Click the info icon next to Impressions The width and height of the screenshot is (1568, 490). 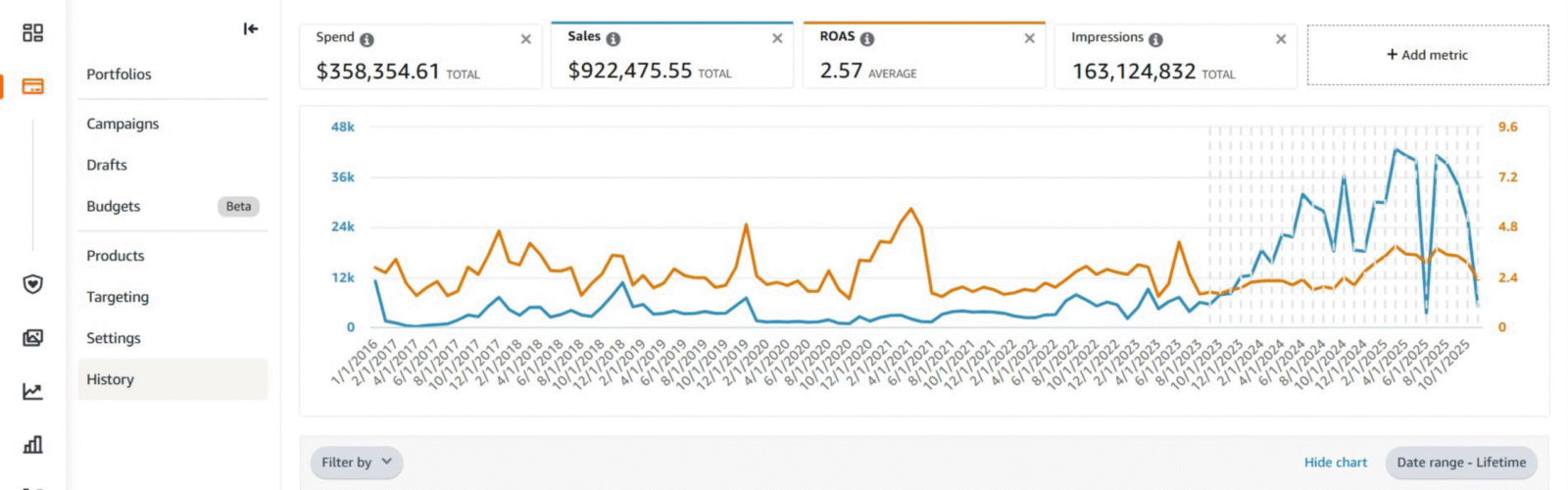click(x=1155, y=40)
